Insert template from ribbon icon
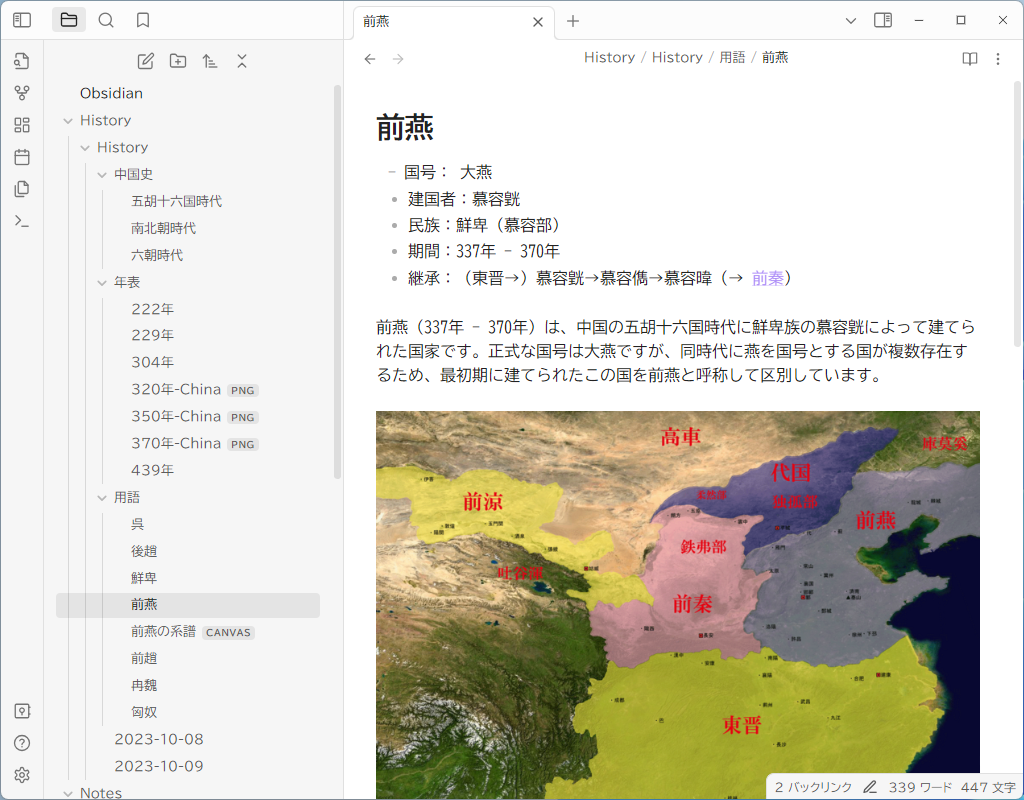This screenshot has height=800, width=1024. coord(22,189)
